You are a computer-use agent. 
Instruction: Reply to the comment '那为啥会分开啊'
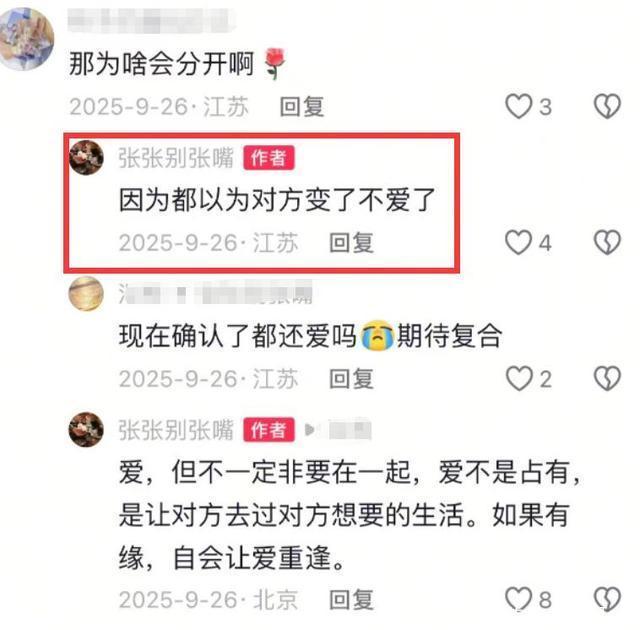[302, 107]
